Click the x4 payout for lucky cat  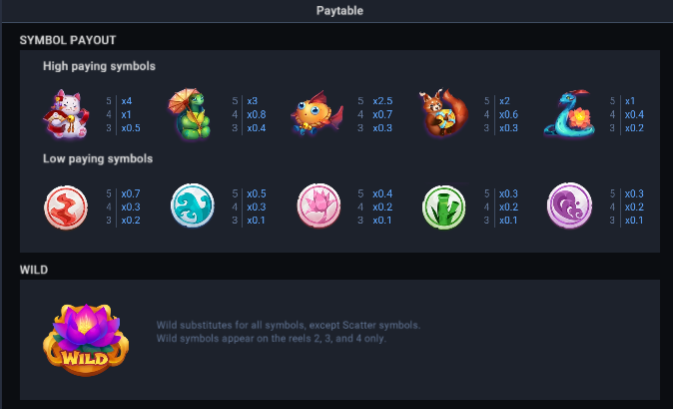tap(127, 101)
